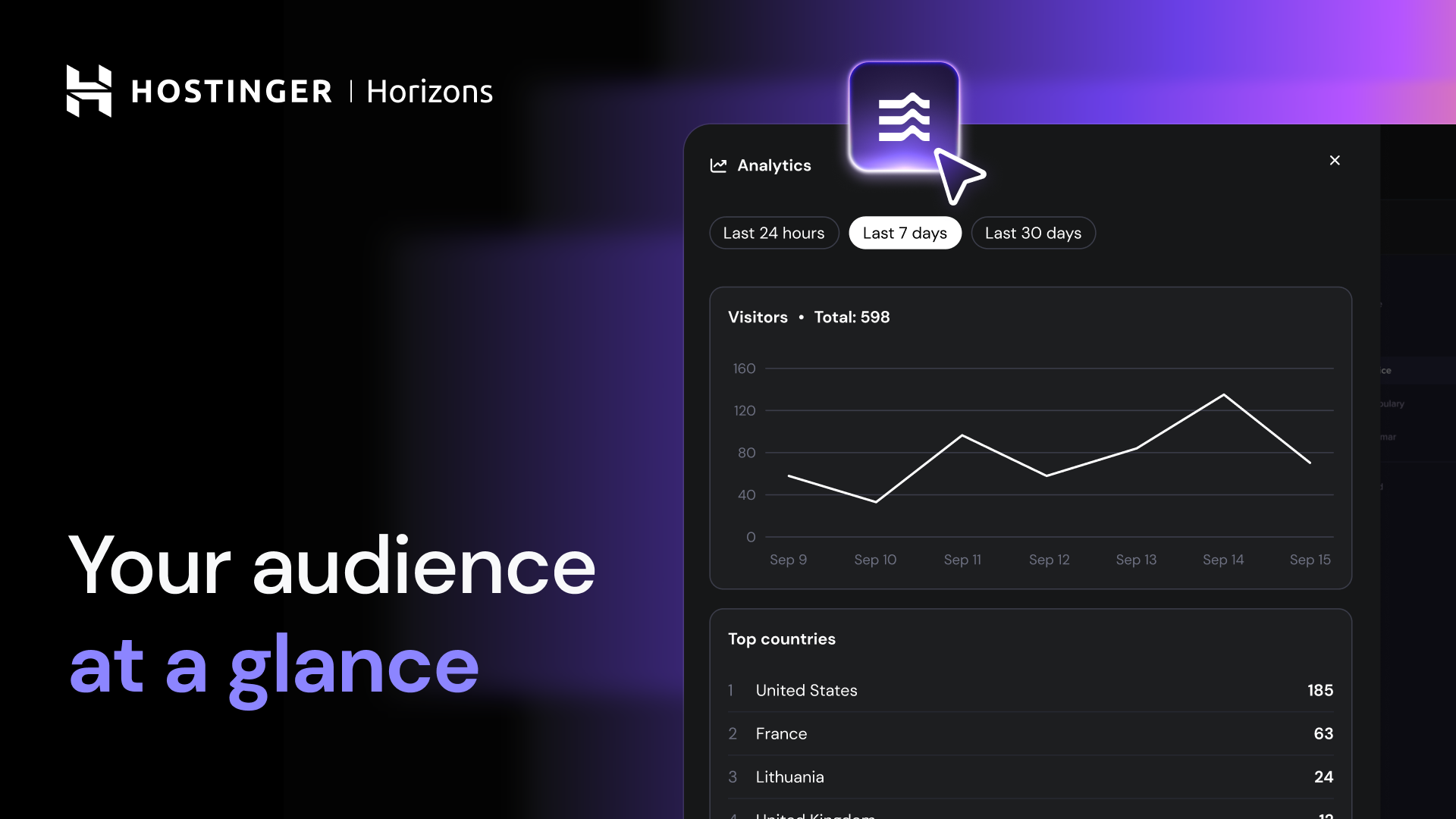
Task: Click the Sep 15 axis label
Action: tap(1310, 560)
